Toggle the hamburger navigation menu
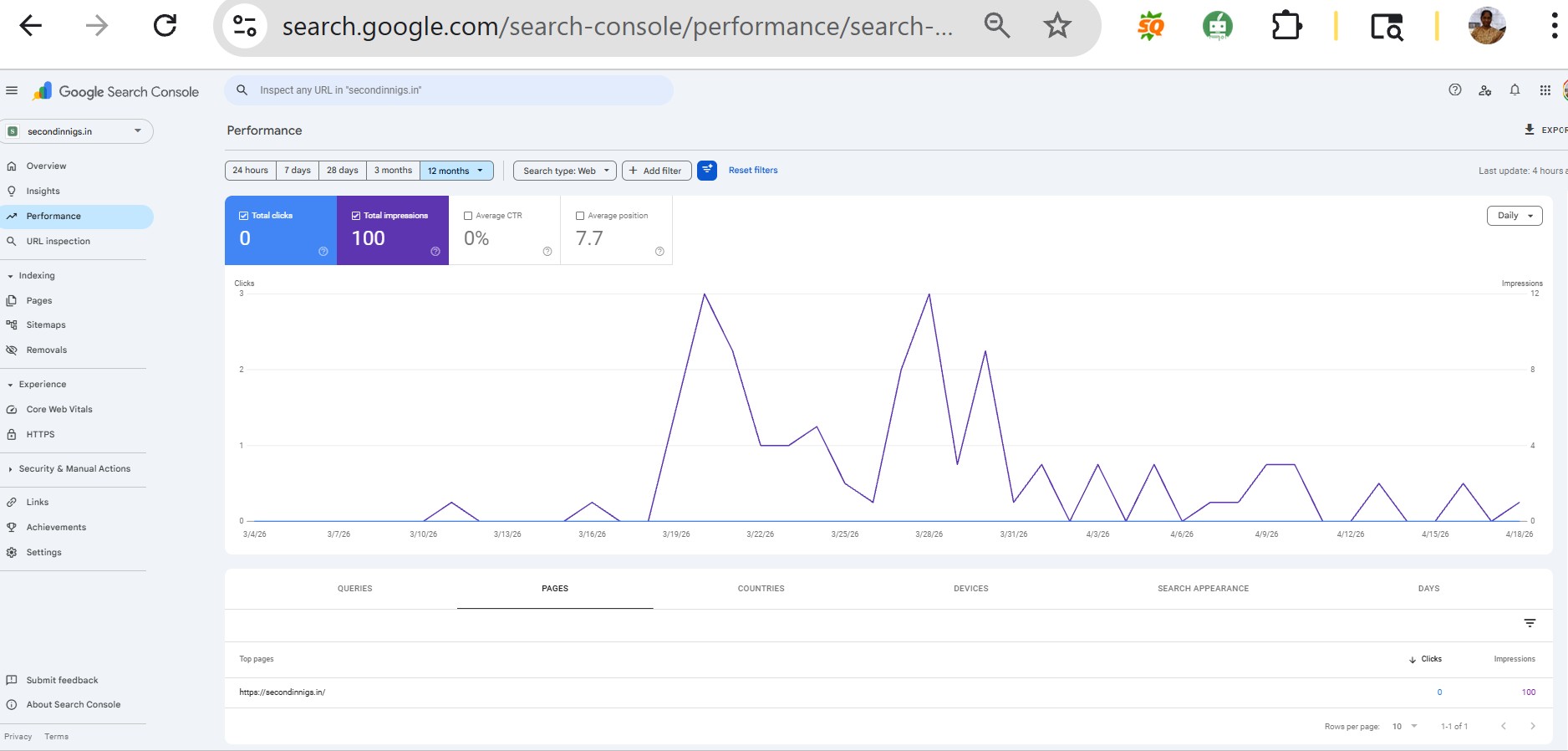 click(12, 91)
